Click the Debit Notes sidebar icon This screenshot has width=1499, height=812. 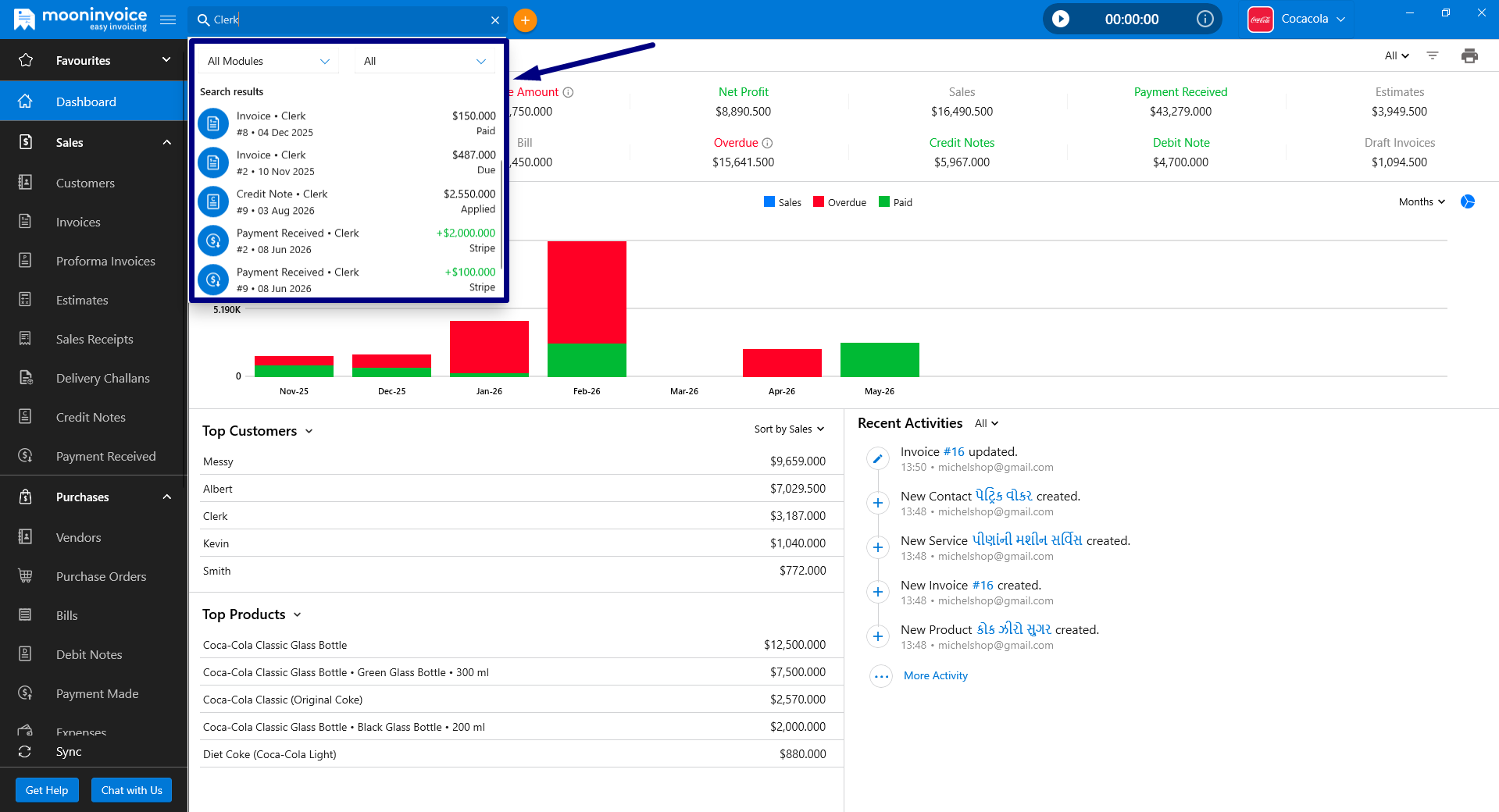pos(25,654)
